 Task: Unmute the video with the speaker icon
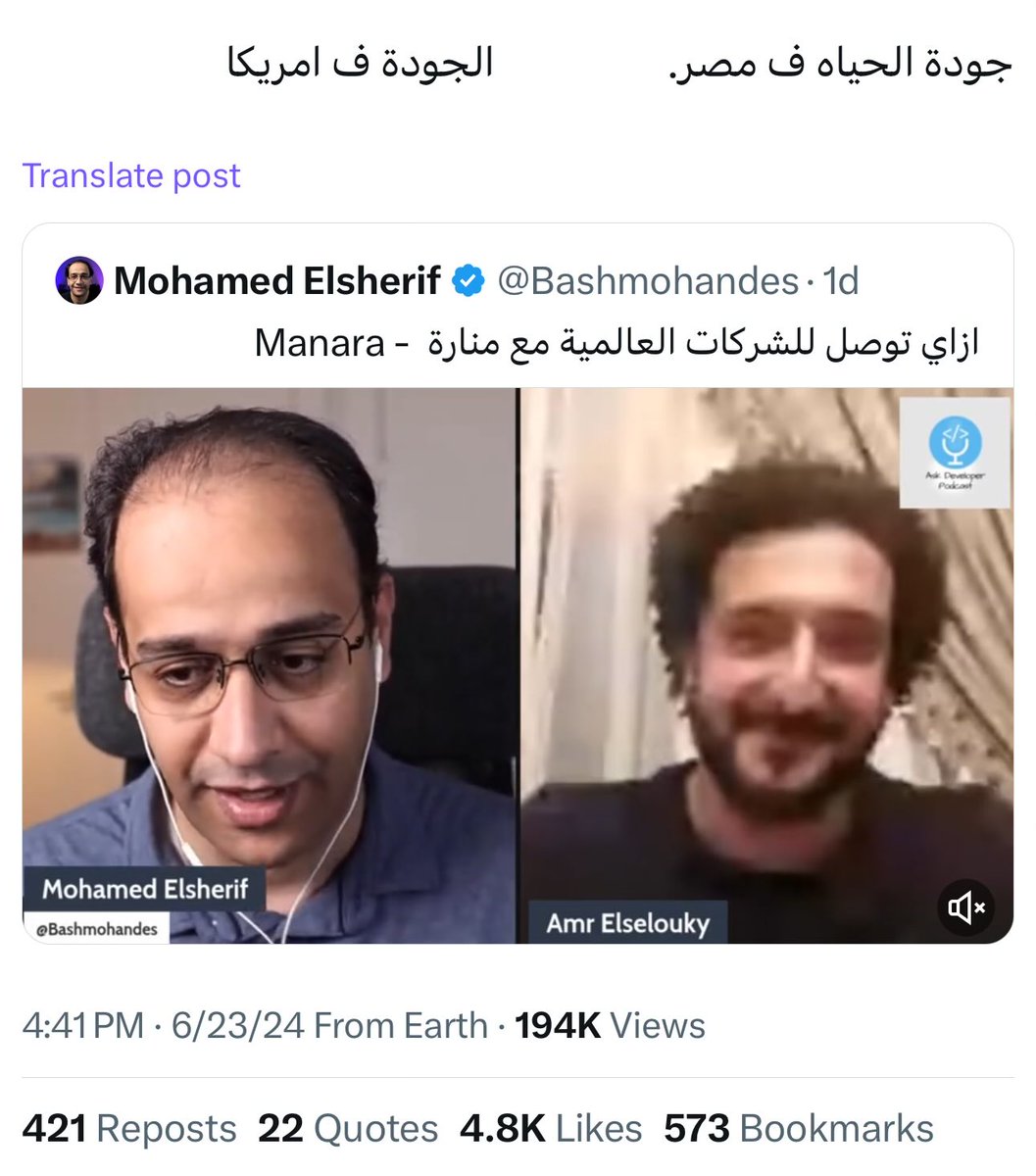click(965, 908)
